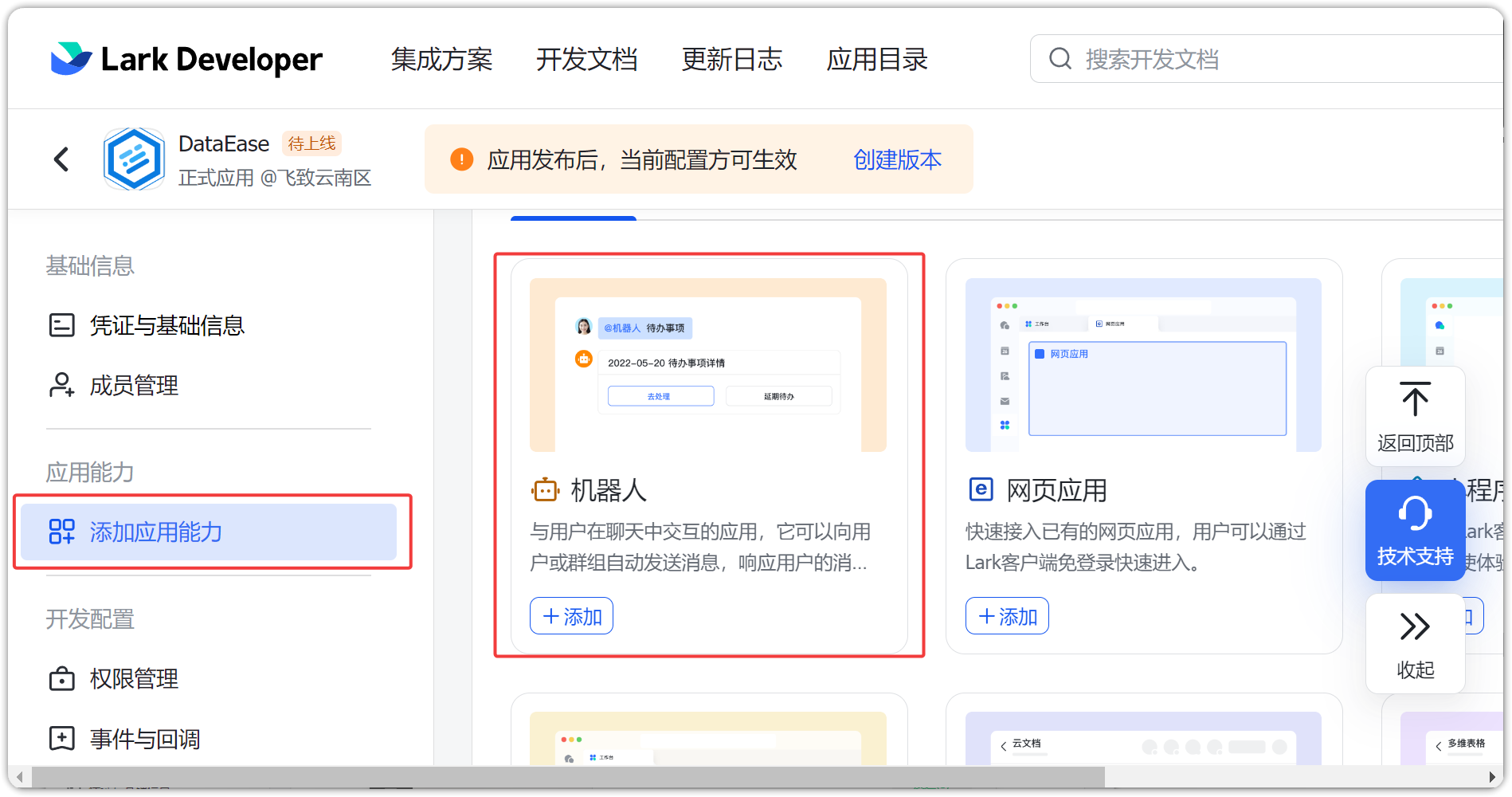This screenshot has width=1512, height=797.
Task: Focus the 搜索开发文档 search field
Action: tap(1267, 58)
